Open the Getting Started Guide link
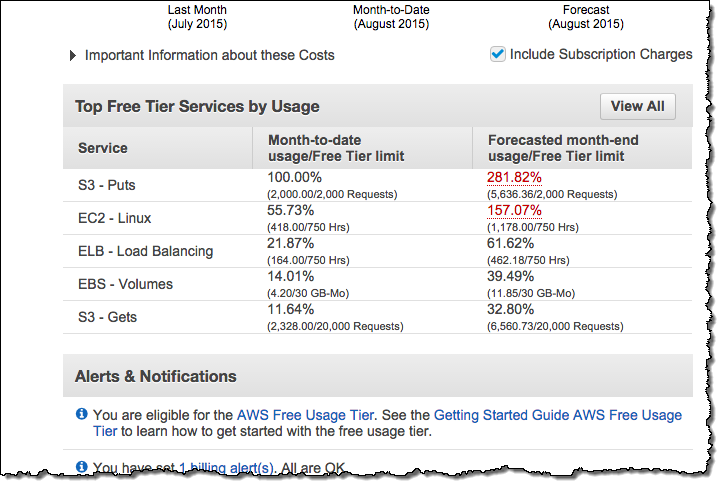Screen dimensions: 723x486 (508, 414)
